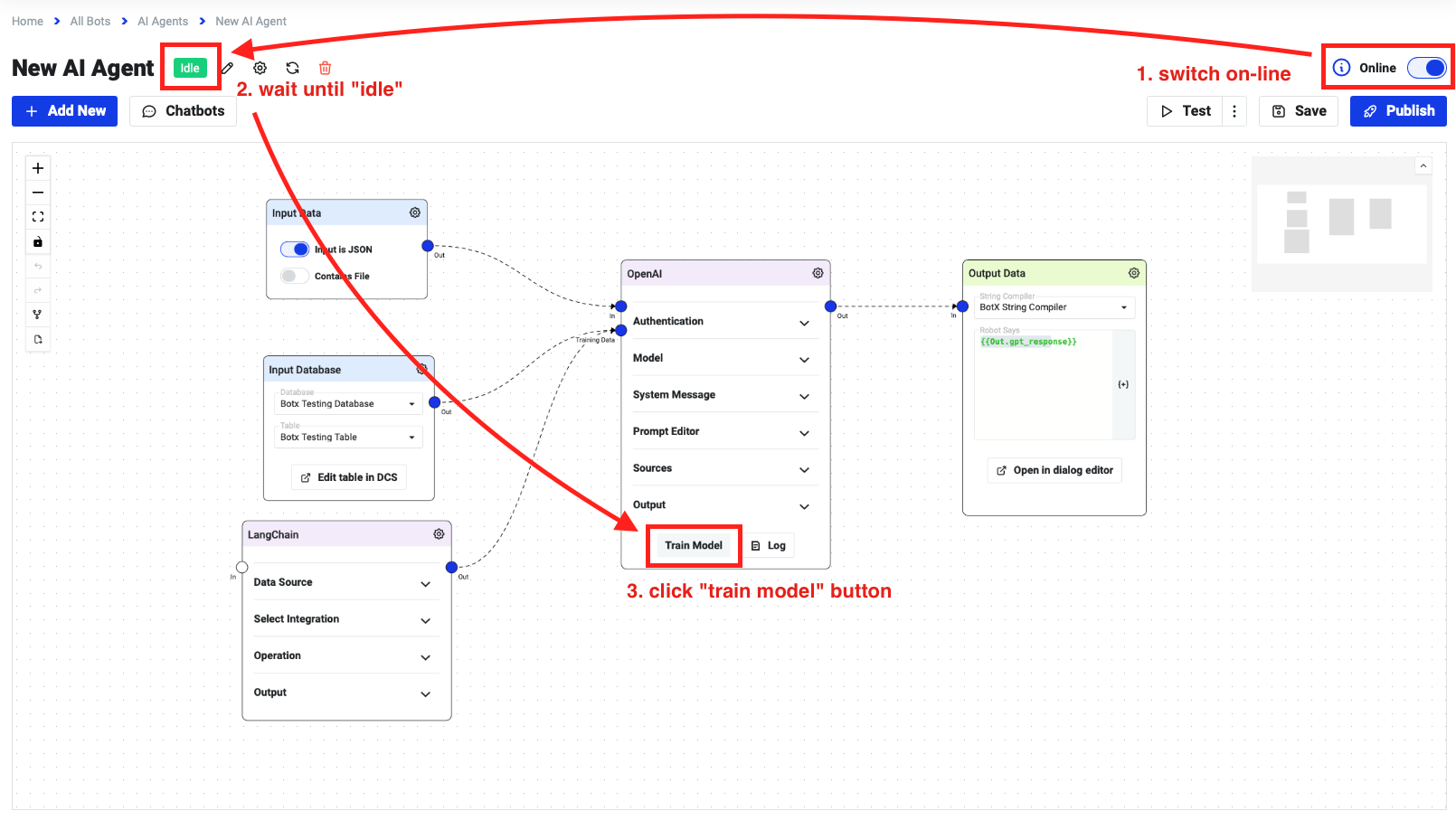The image size is (1456, 820).
Task: Zoom into the canvas with the plus icon
Action: (x=37, y=168)
